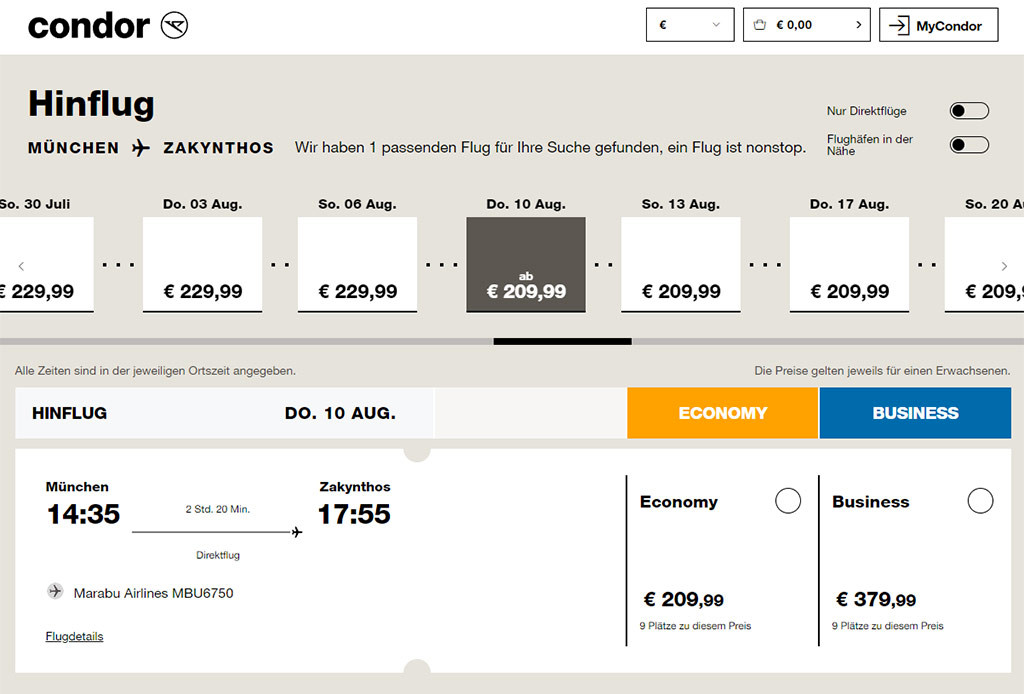The height and width of the screenshot is (694, 1024).
Task: Select the Business fare radio button
Action: click(980, 501)
